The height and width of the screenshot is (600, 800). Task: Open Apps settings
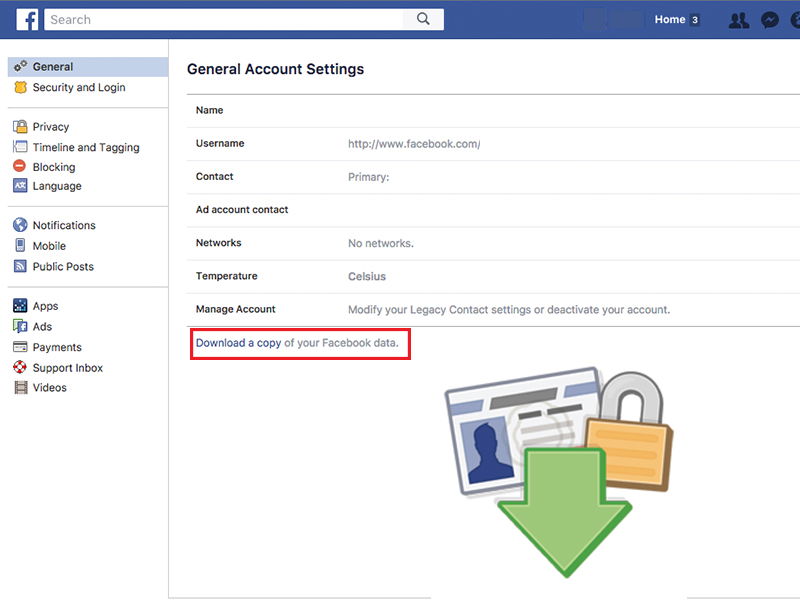point(45,306)
